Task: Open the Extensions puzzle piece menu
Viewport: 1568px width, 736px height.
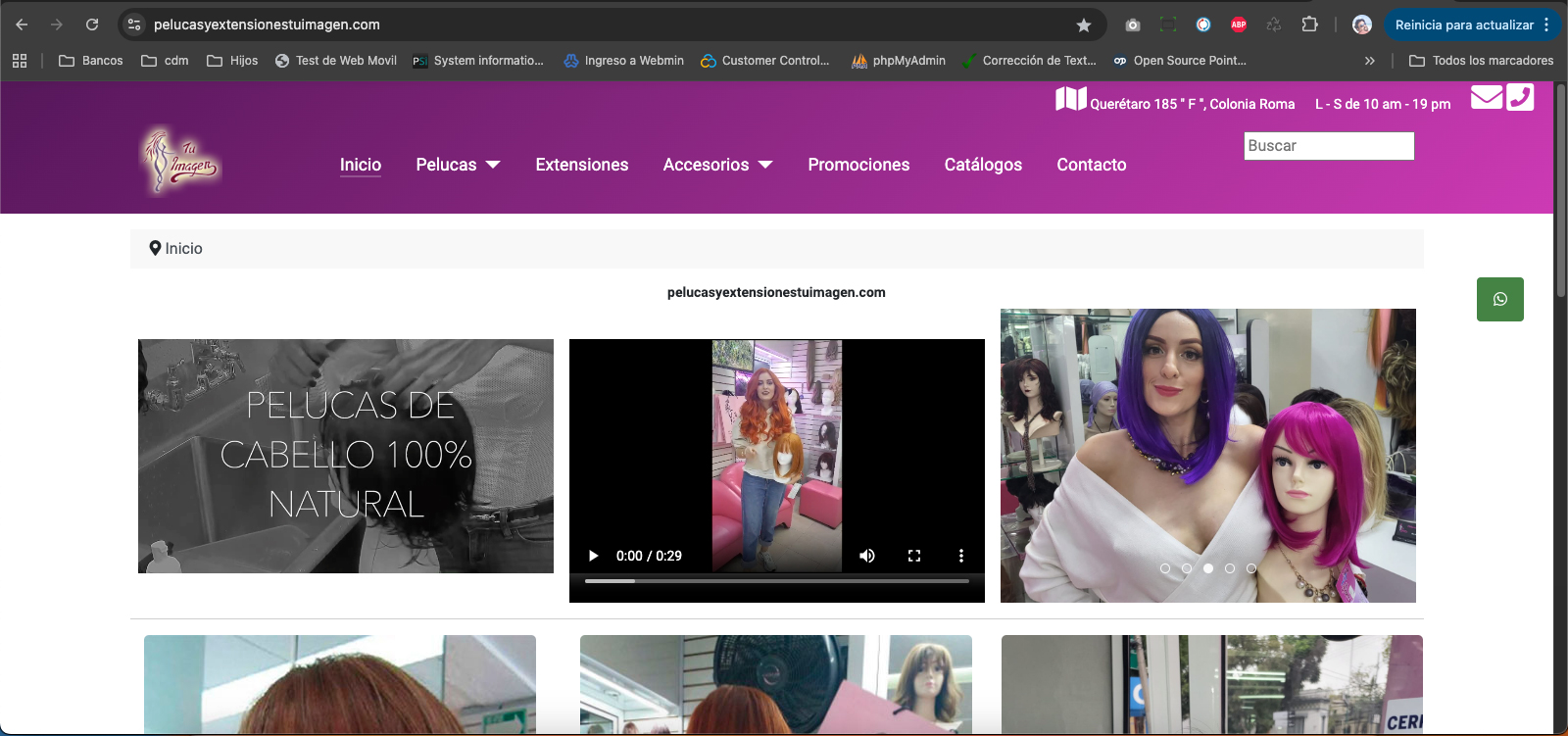Action: (x=1309, y=25)
